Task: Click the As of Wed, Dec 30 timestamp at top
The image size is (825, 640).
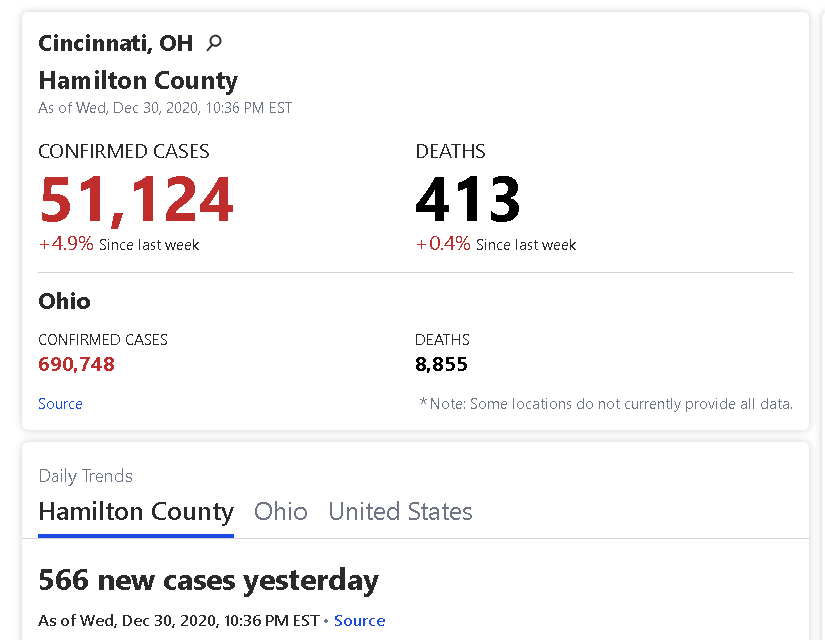Action: pyautogui.click(x=165, y=108)
